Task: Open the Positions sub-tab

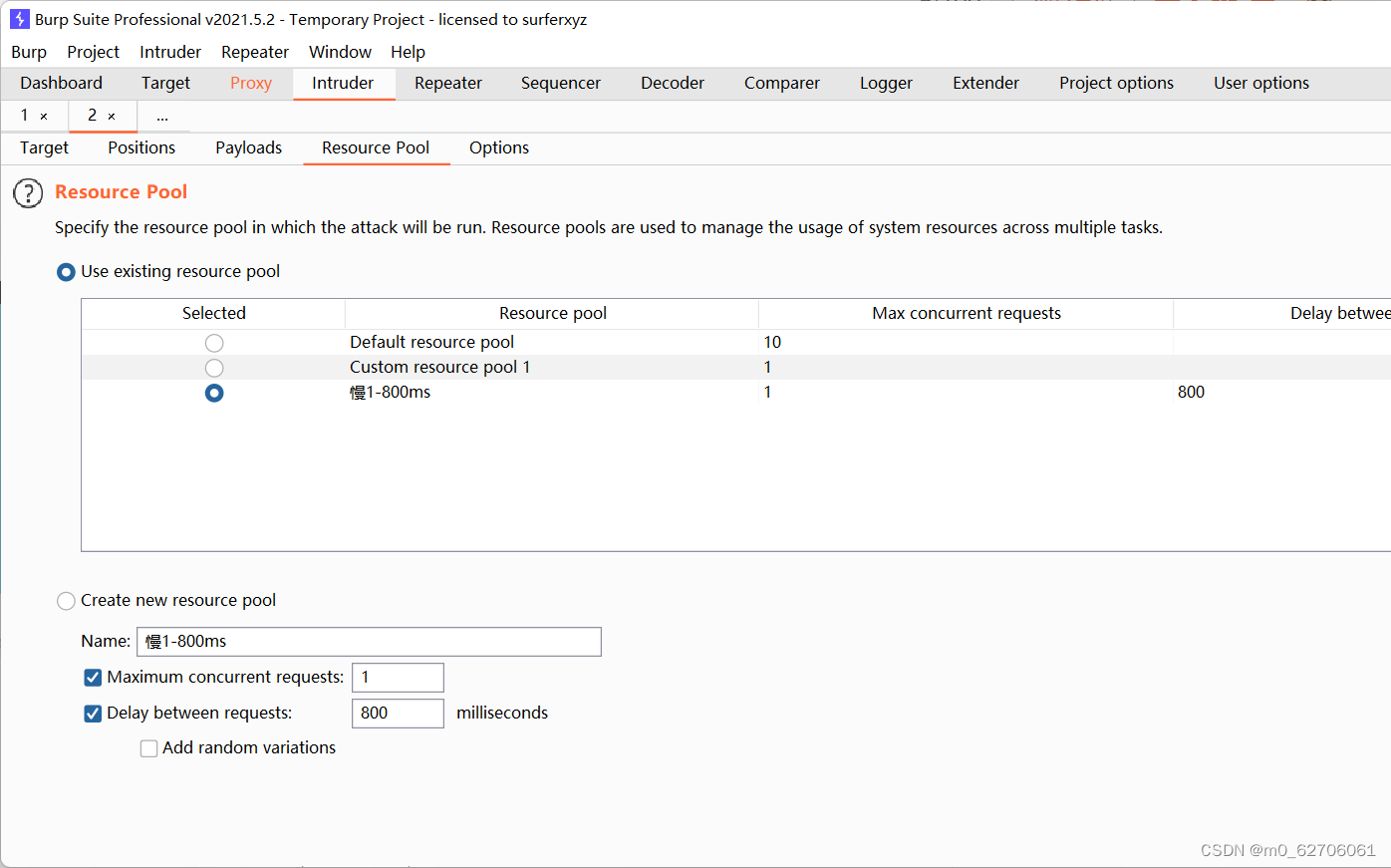Action: point(141,147)
